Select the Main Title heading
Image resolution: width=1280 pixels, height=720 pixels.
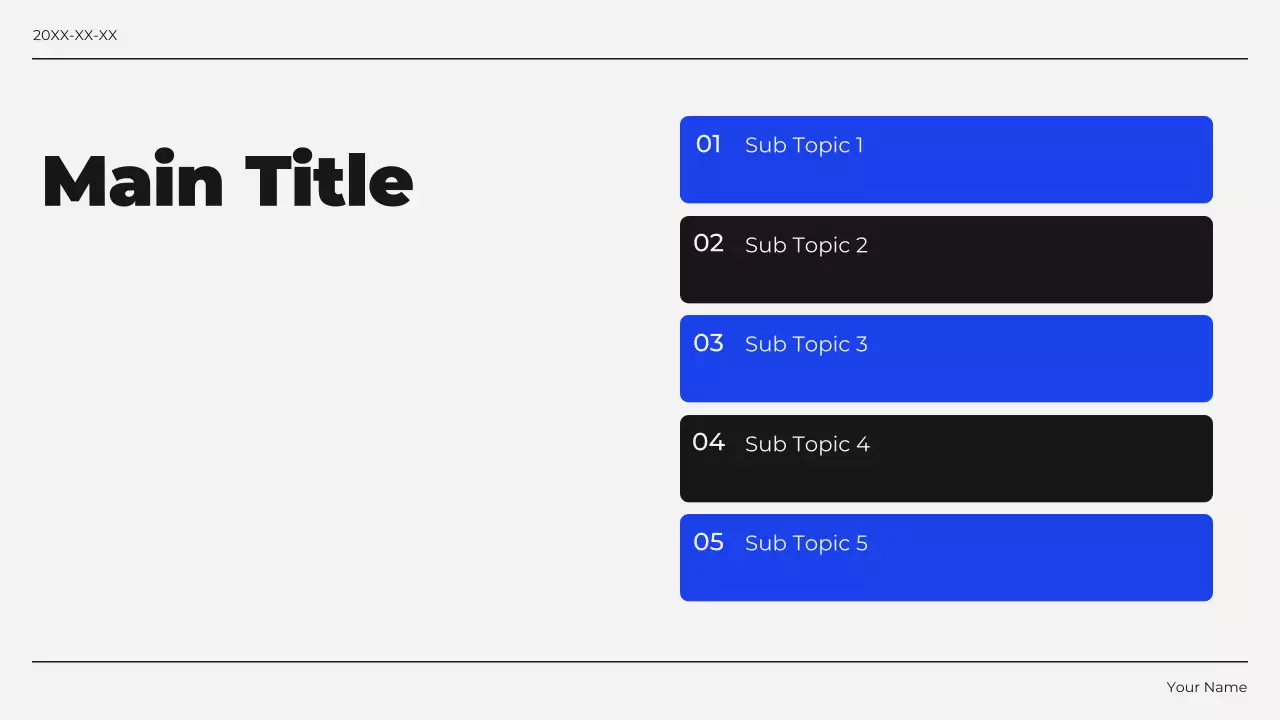(x=227, y=181)
